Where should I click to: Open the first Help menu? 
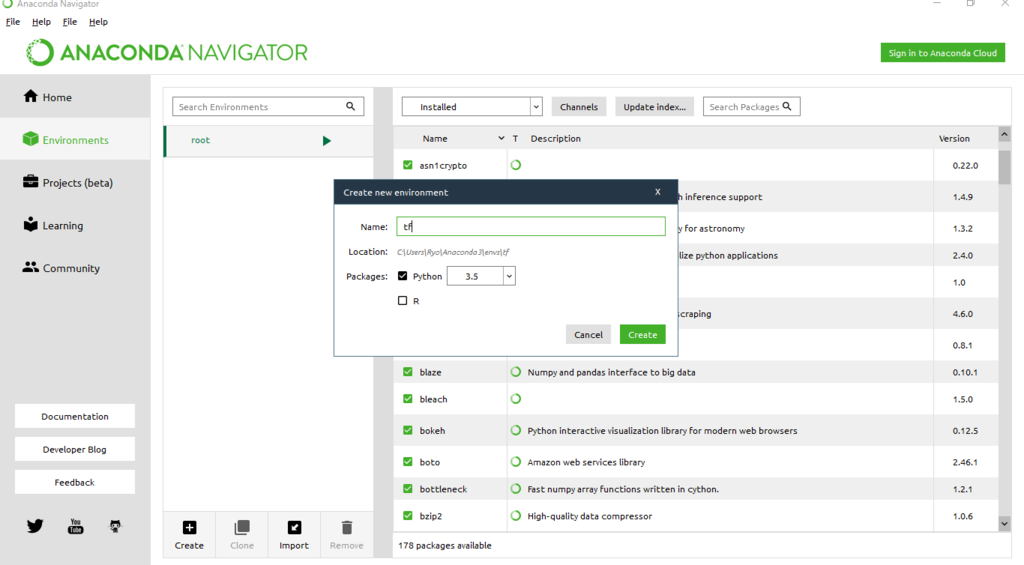pos(41,22)
